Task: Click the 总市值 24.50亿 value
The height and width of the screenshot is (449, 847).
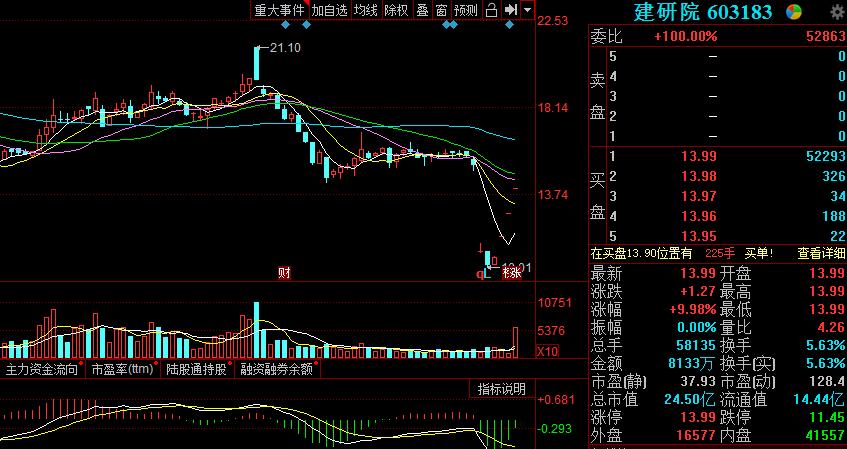Action: (690, 399)
